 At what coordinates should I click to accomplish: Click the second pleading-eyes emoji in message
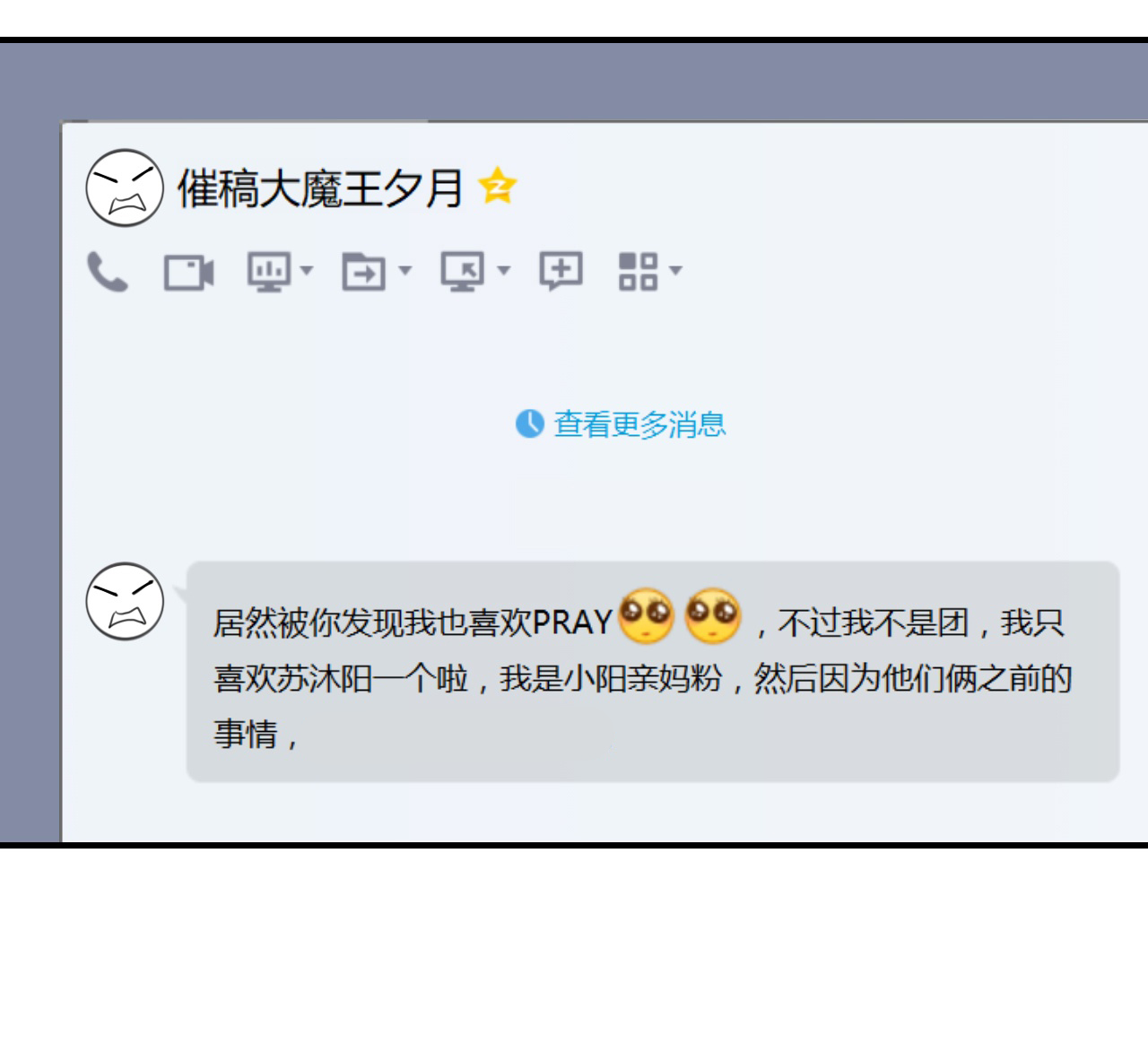(x=713, y=615)
